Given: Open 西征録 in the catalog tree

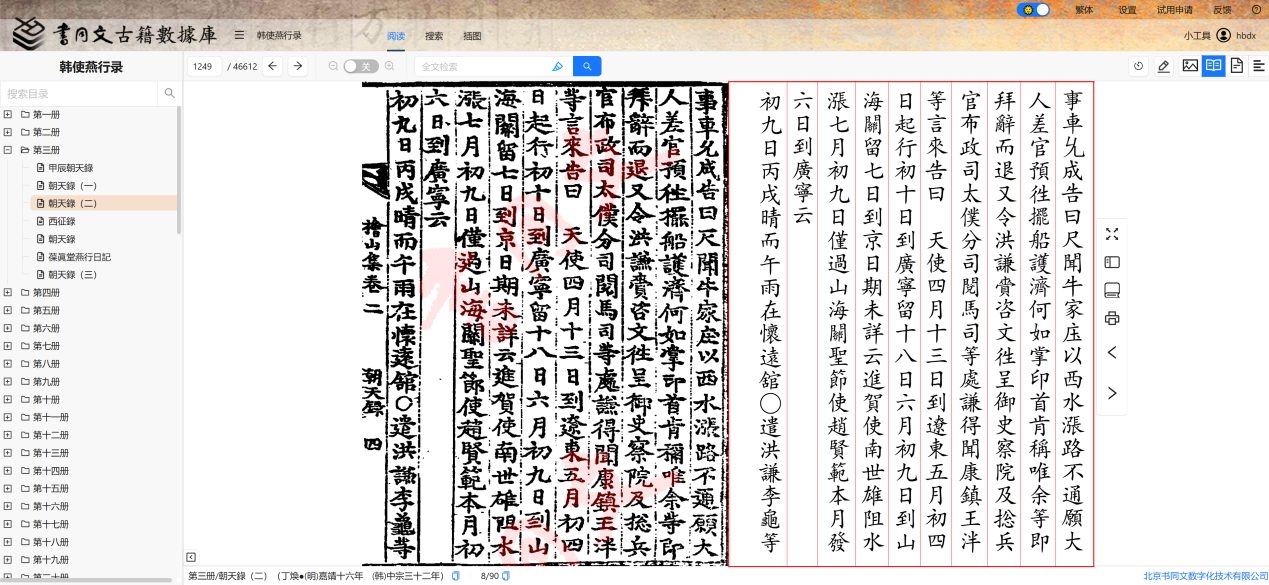Looking at the screenshot, I should [x=61, y=221].
